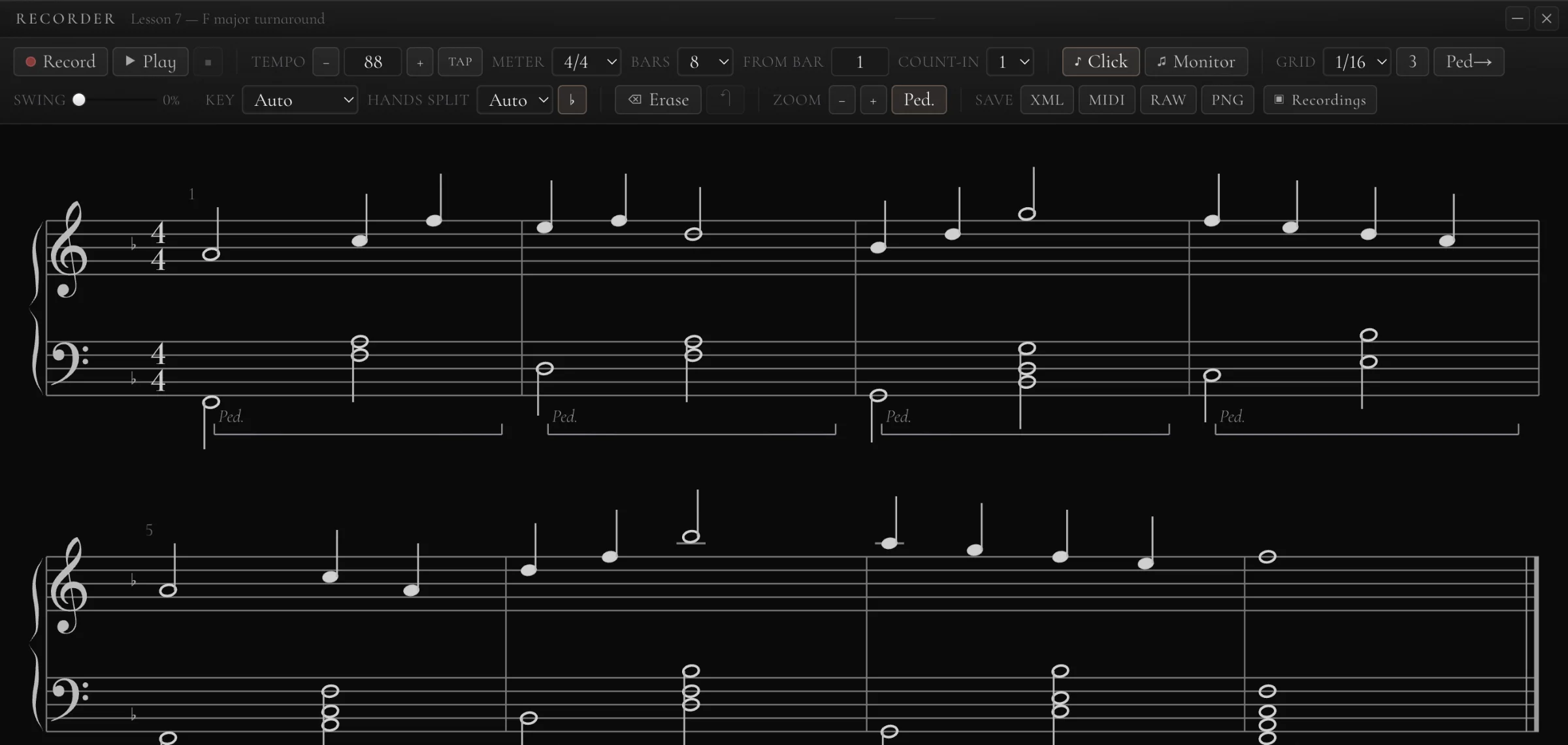Click the square stop icon
This screenshot has width=1568, height=745.
tap(208, 61)
